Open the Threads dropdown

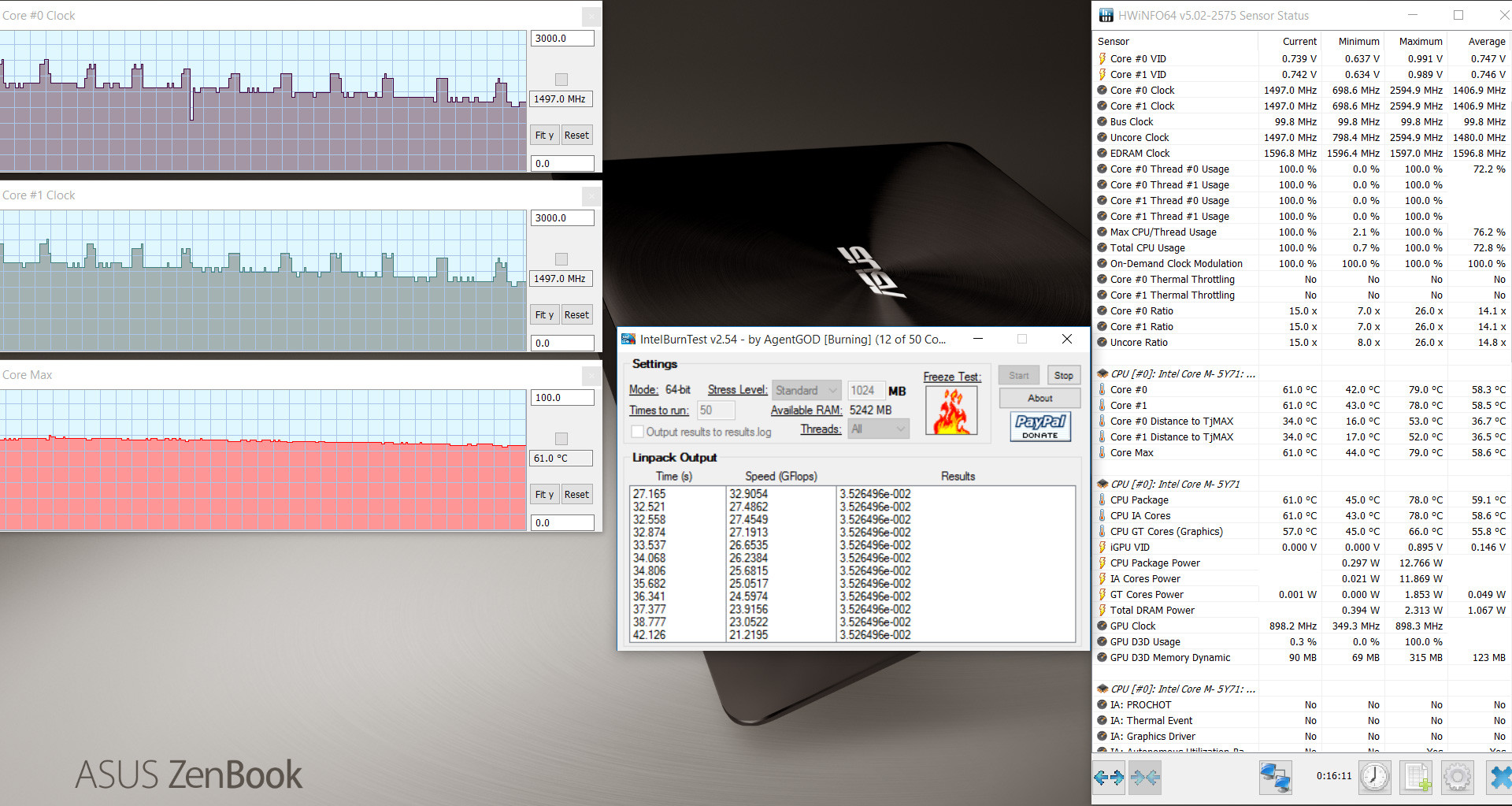coord(878,429)
